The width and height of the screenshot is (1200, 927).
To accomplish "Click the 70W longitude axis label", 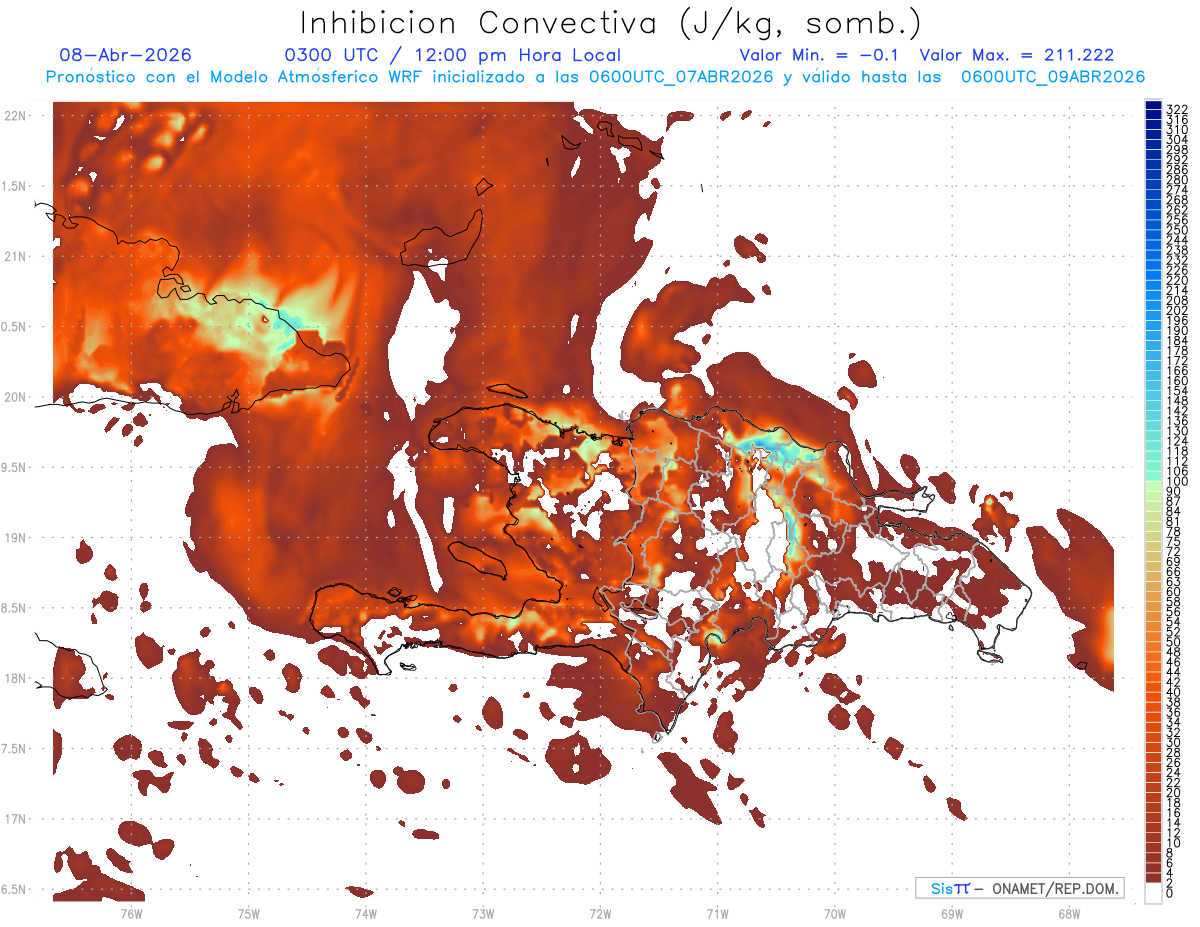I will click(835, 912).
